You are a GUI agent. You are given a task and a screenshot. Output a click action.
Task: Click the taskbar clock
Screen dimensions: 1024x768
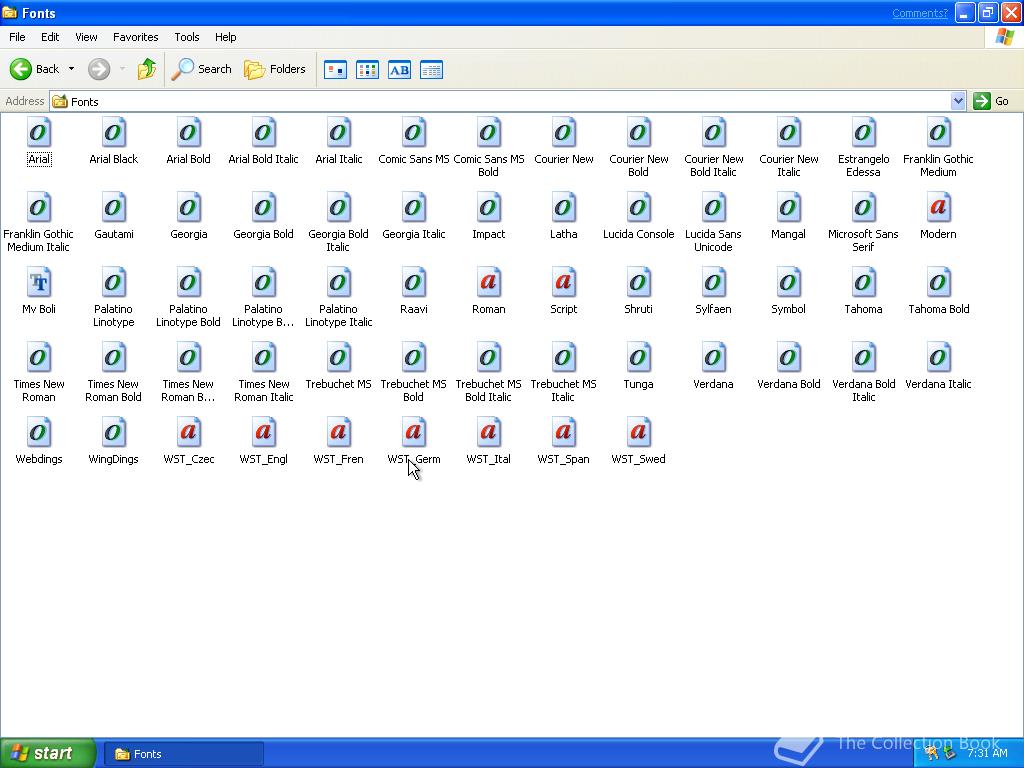click(x=987, y=754)
